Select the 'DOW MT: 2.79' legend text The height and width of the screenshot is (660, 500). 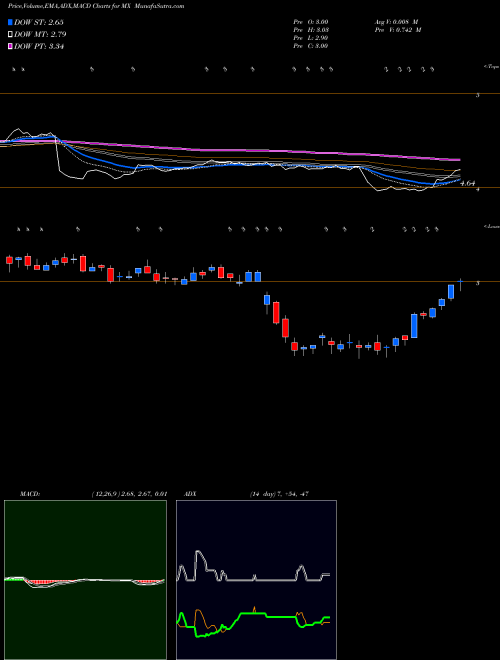[40, 34]
